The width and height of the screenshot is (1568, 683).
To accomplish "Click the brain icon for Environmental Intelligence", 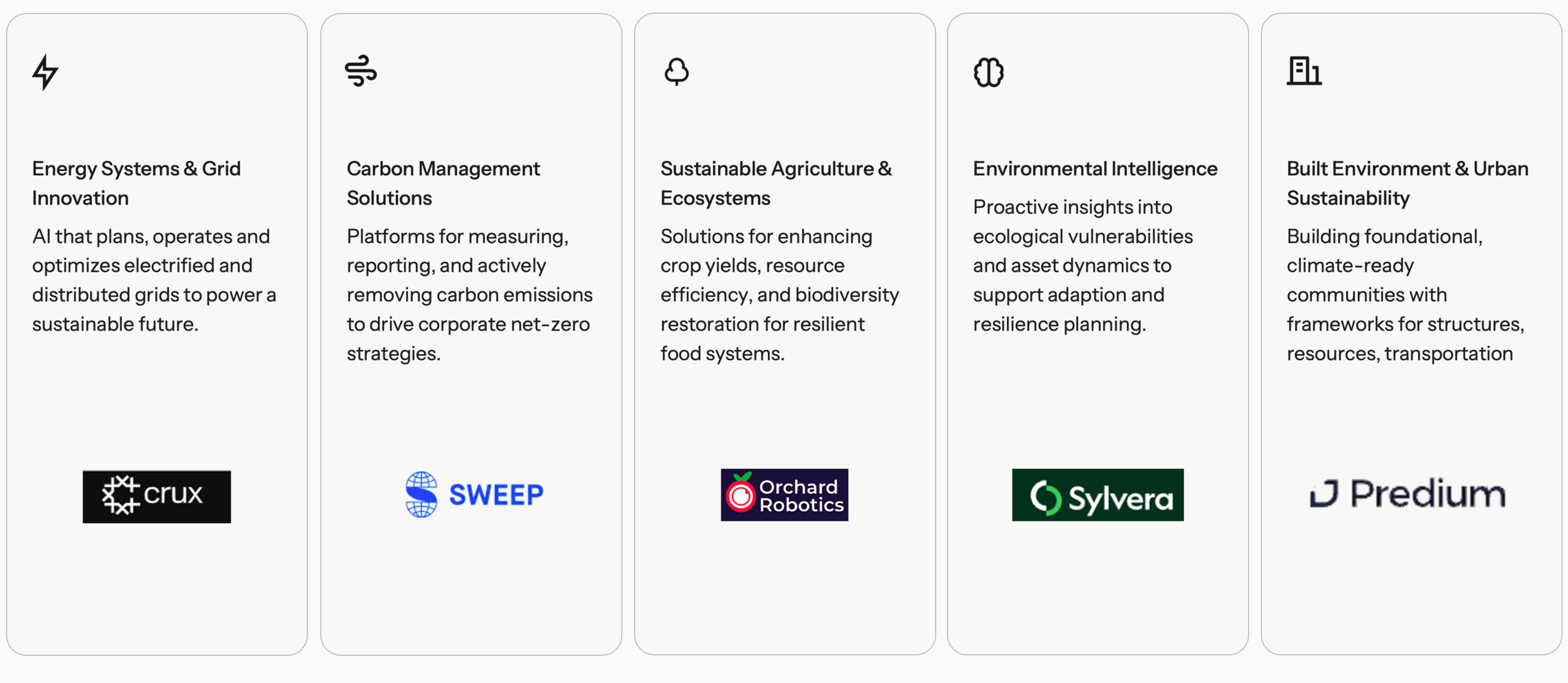I will pos(989,72).
